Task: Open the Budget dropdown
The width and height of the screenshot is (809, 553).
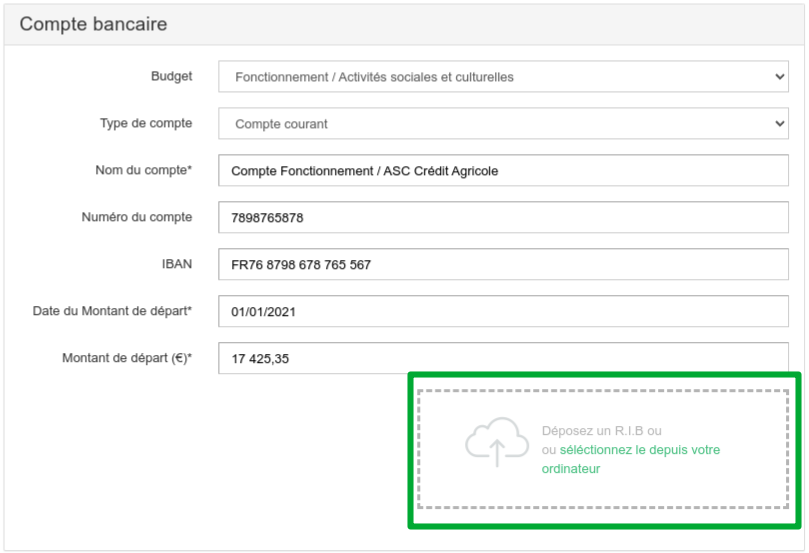Action: tap(503, 77)
